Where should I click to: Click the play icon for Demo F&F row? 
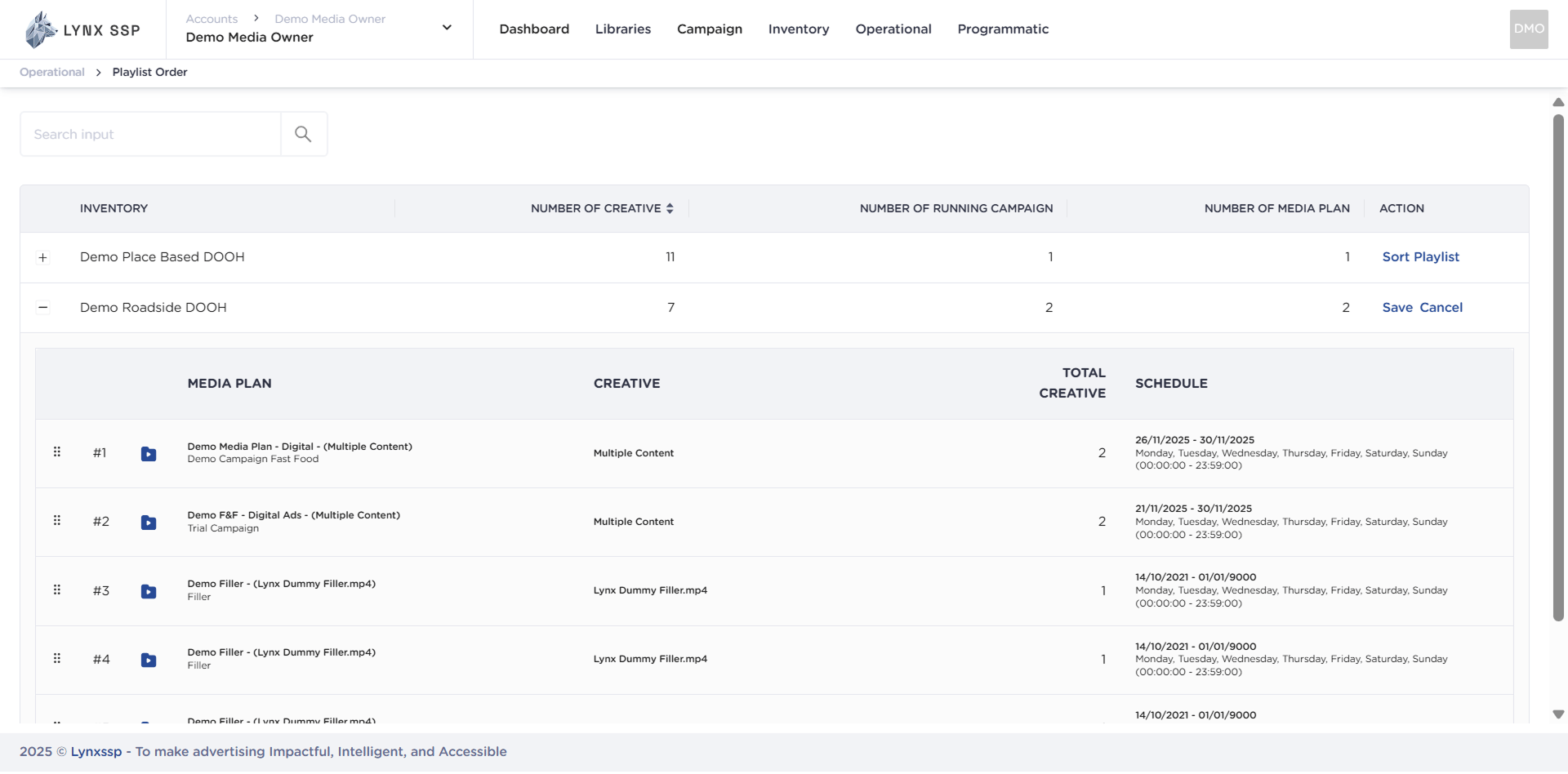pyautogui.click(x=149, y=523)
